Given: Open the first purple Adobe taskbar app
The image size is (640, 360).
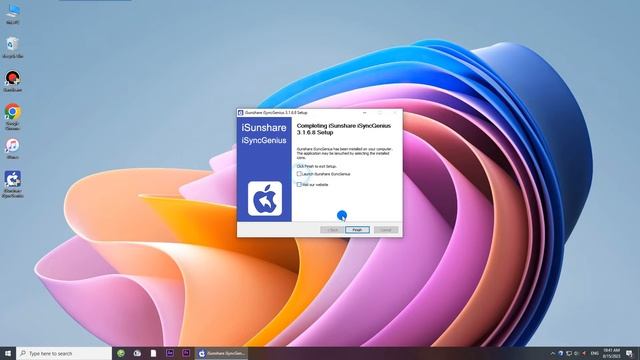Looking at the screenshot, I should 170,353.
